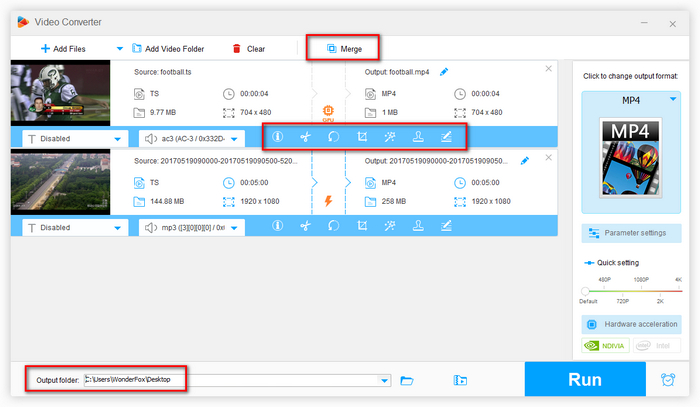The image size is (700, 407).
Task: Open output folder via folder icon
Action: click(407, 380)
